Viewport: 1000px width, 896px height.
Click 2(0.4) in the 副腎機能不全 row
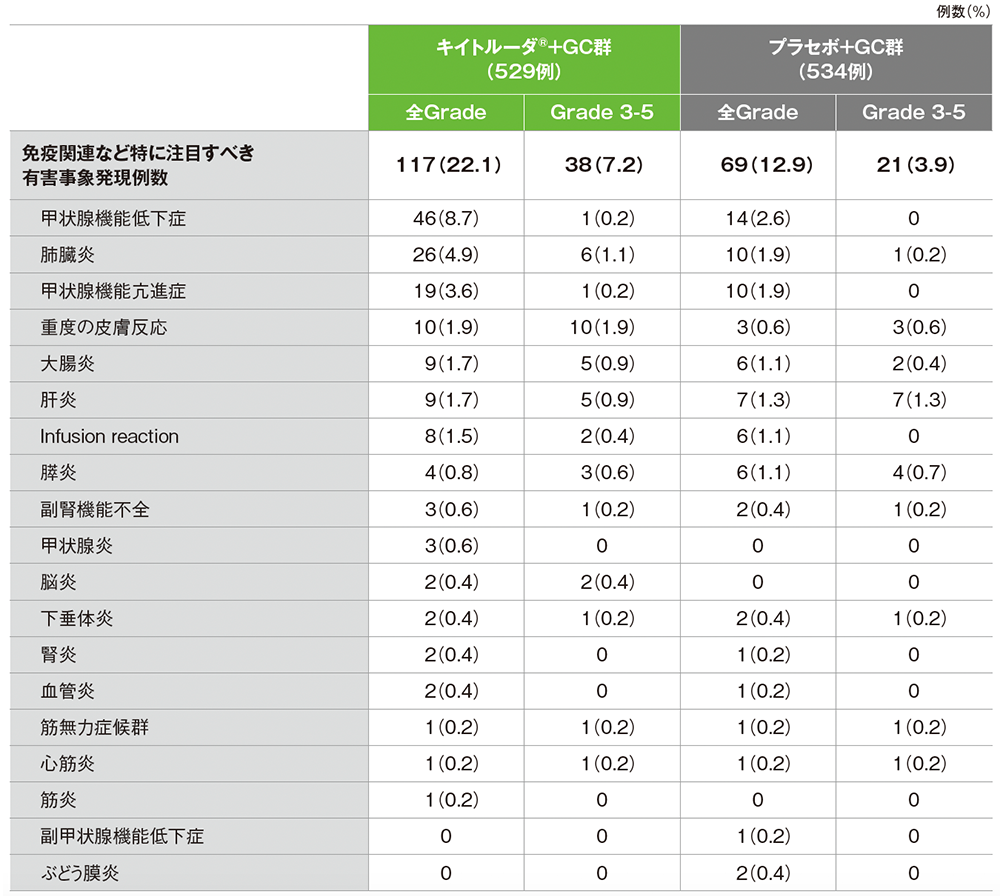(x=763, y=510)
